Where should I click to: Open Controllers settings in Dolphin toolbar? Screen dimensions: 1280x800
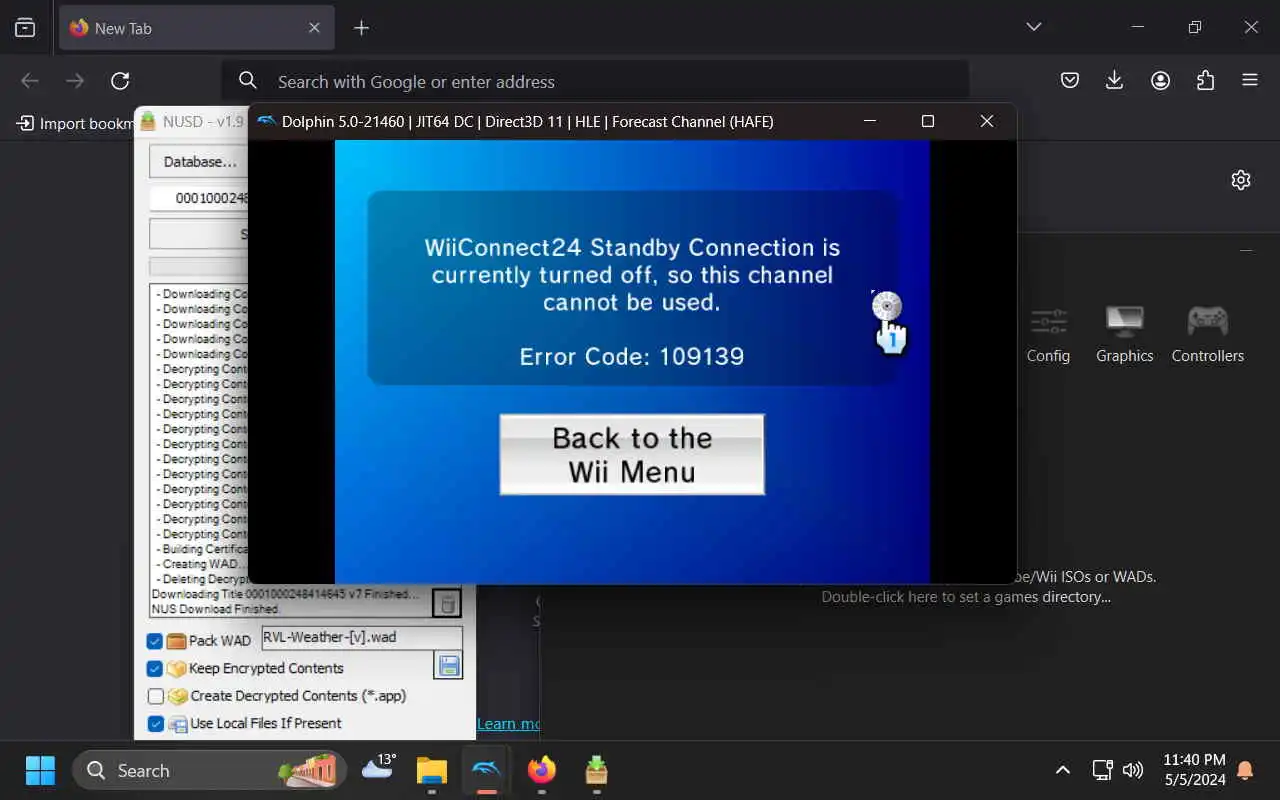pyautogui.click(x=1207, y=335)
